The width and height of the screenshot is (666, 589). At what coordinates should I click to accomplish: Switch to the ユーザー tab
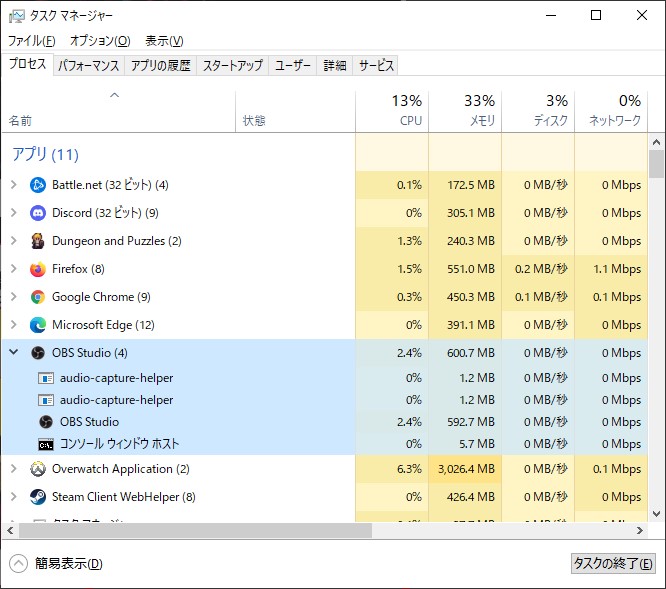point(293,65)
